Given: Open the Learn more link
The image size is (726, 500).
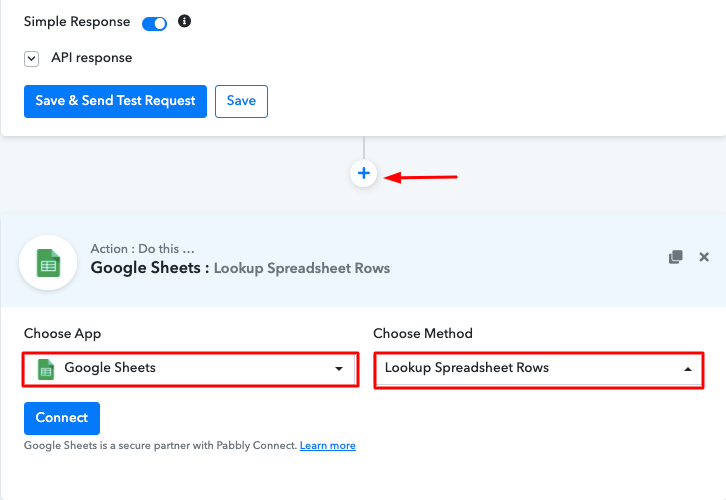Looking at the screenshot, I should coord(328,446).
